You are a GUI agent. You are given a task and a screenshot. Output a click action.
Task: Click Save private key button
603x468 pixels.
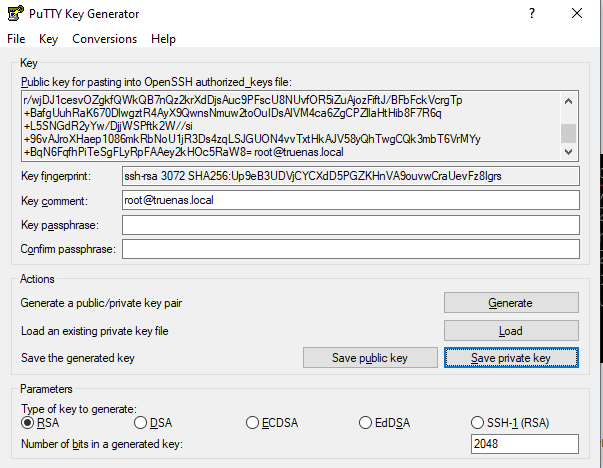(x=511, y=358)
